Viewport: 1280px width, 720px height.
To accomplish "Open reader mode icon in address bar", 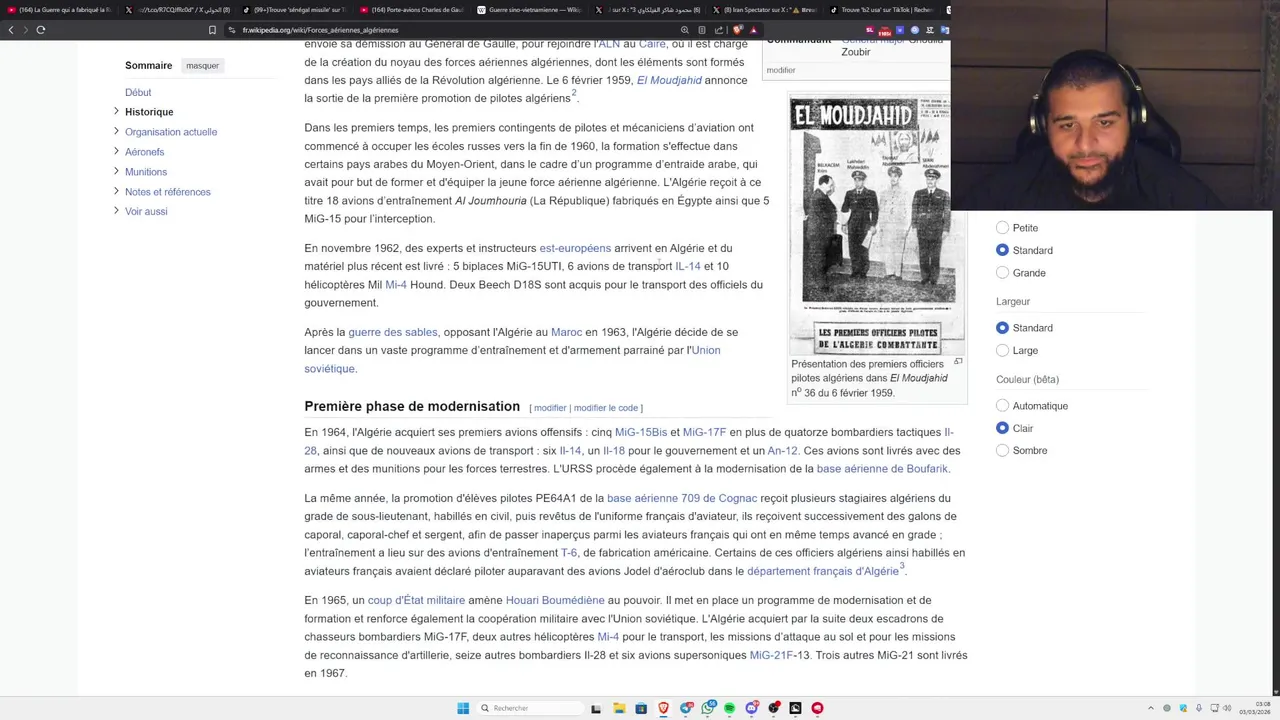I will pos(702,30).
